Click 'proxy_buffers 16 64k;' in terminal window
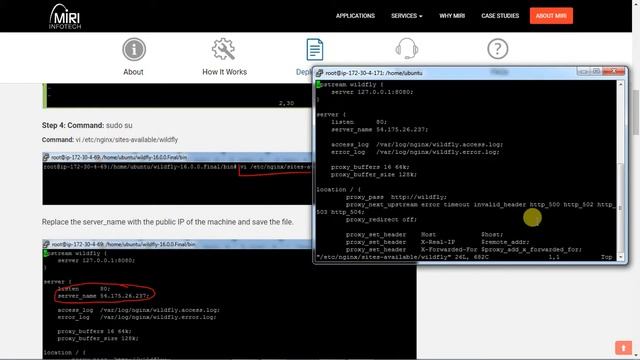The height and width of the screenshot is (360, 640). (x=370, y=167)
